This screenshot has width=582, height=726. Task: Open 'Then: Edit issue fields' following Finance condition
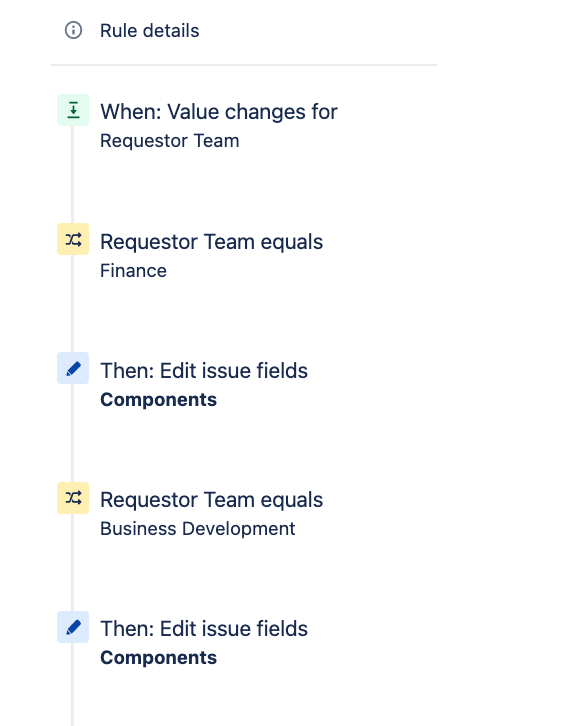point(204,371)
